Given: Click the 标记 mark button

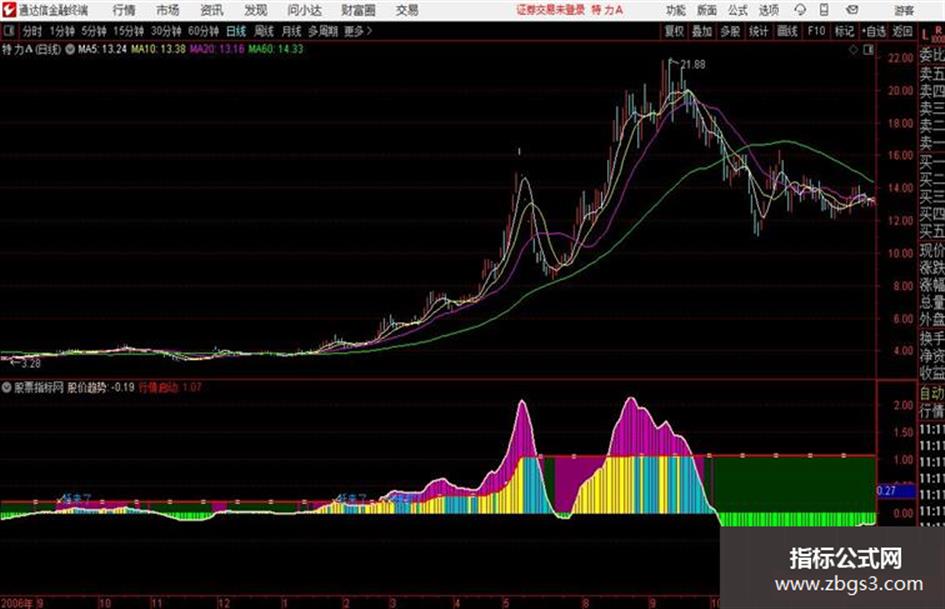Looking at the screenshot, I should coord(844,31).
